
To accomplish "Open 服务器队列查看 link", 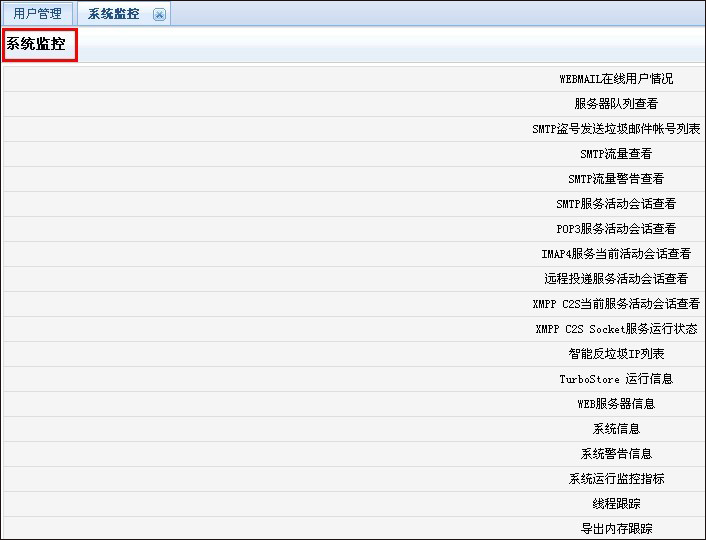I will (616, 104).
